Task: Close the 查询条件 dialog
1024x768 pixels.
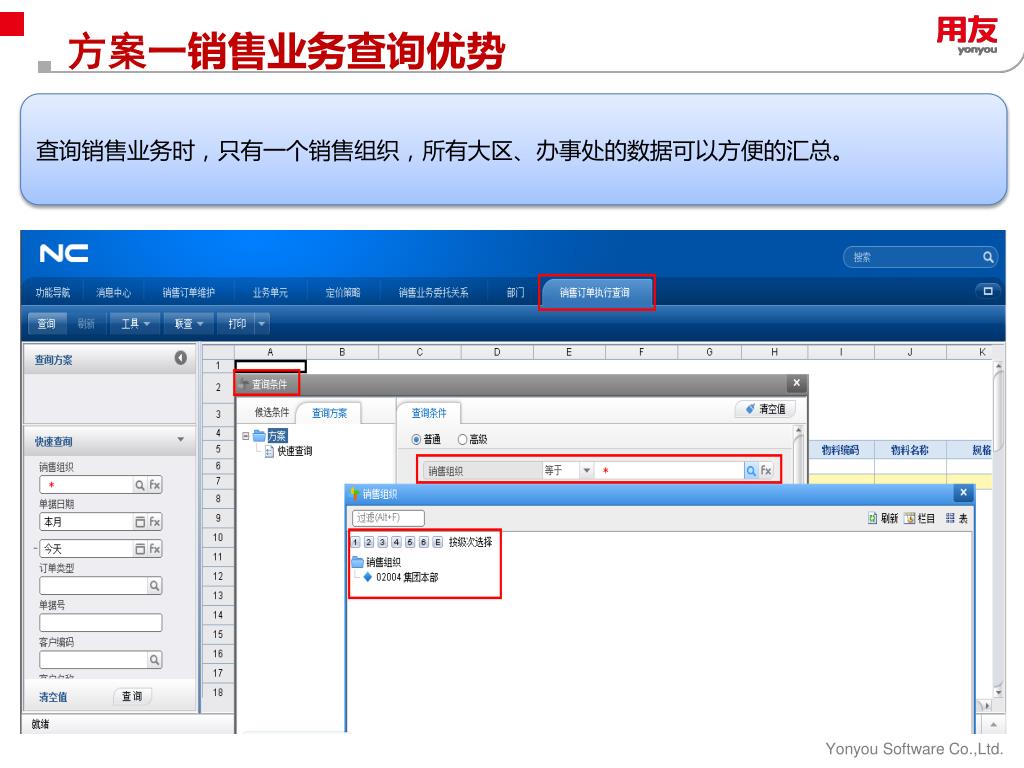Action: pyautogui.click(x=796, y=383)
